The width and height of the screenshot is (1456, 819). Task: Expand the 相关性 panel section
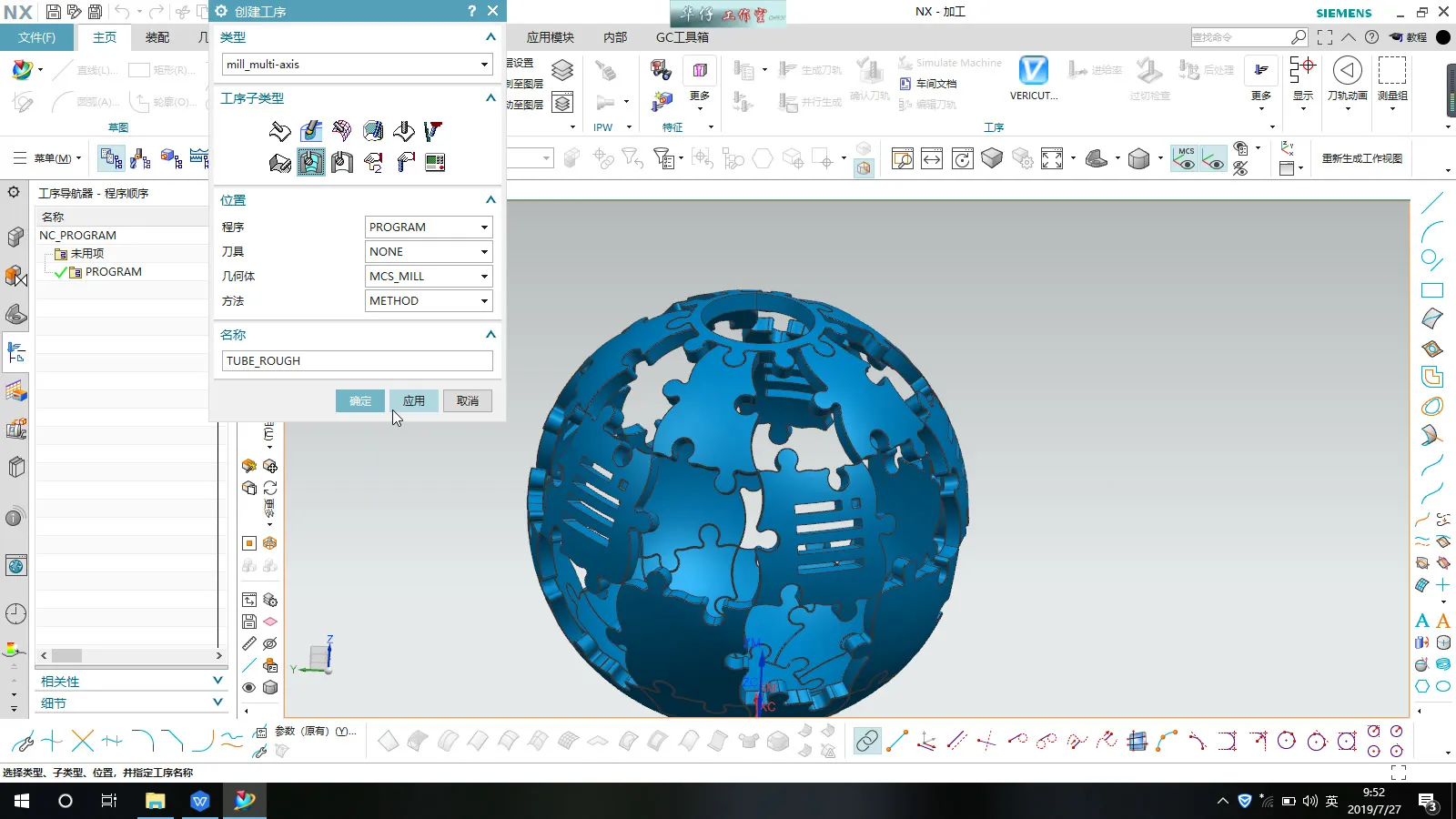[217, 681]
